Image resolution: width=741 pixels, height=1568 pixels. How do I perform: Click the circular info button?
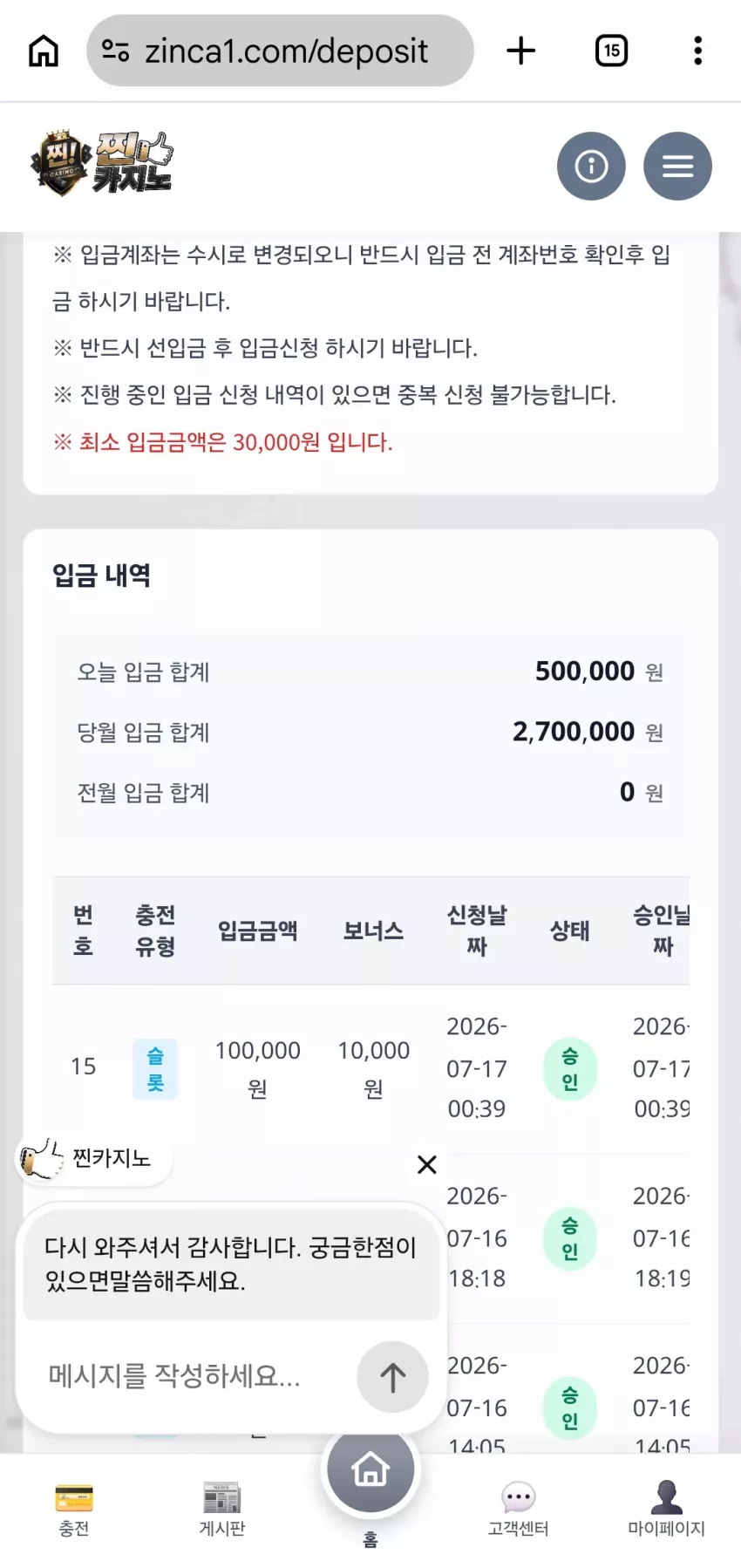591,166
